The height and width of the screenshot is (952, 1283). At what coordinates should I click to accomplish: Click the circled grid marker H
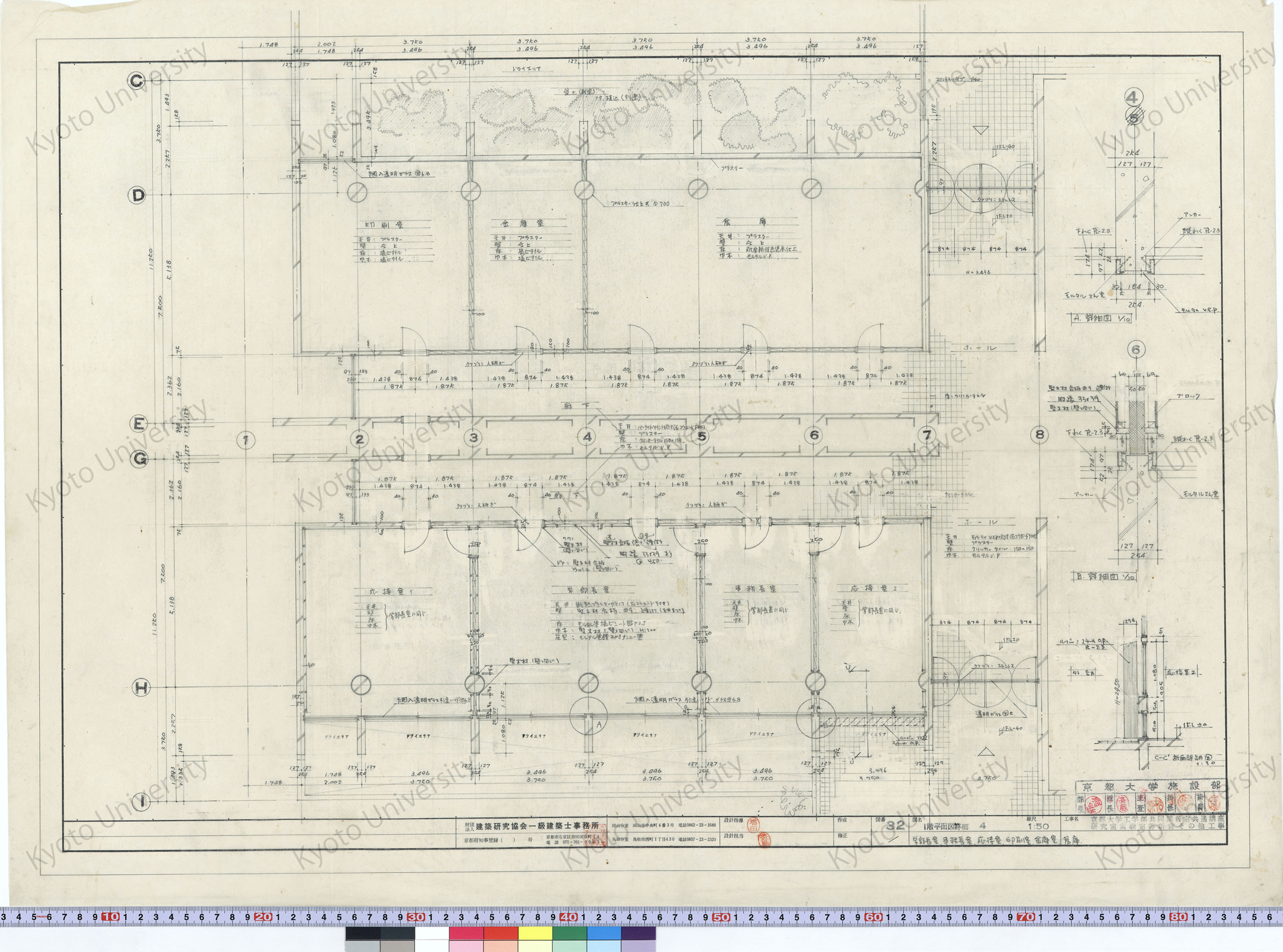point(142,687)
